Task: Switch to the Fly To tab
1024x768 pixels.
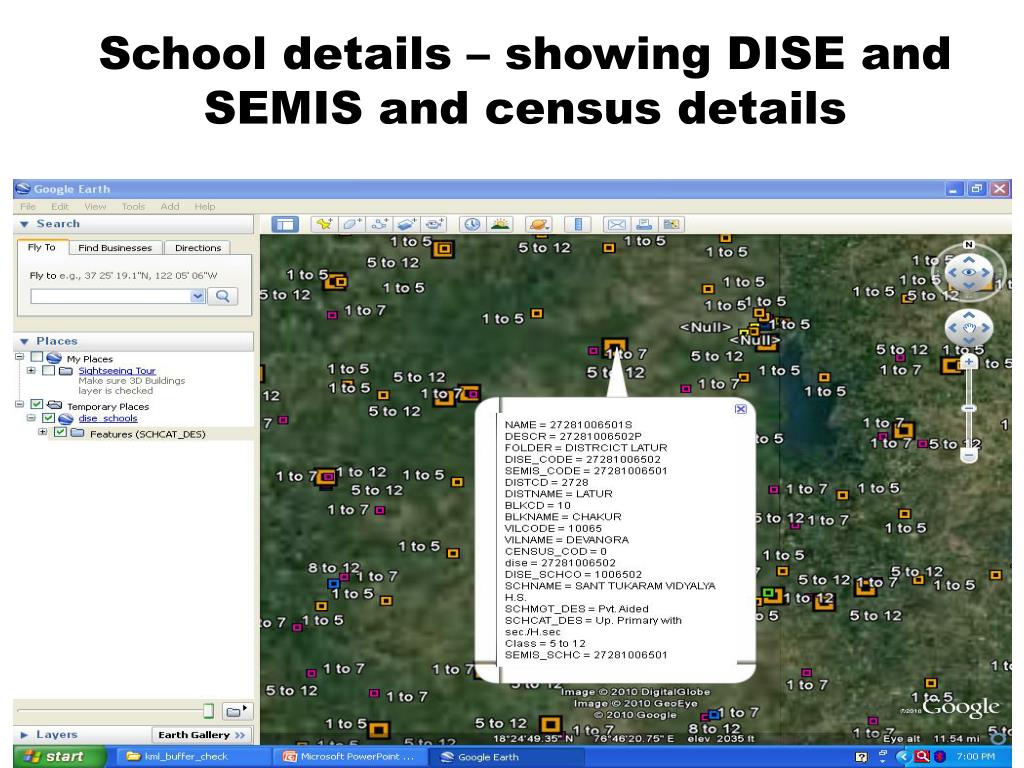Action: [x=42, y=248]
